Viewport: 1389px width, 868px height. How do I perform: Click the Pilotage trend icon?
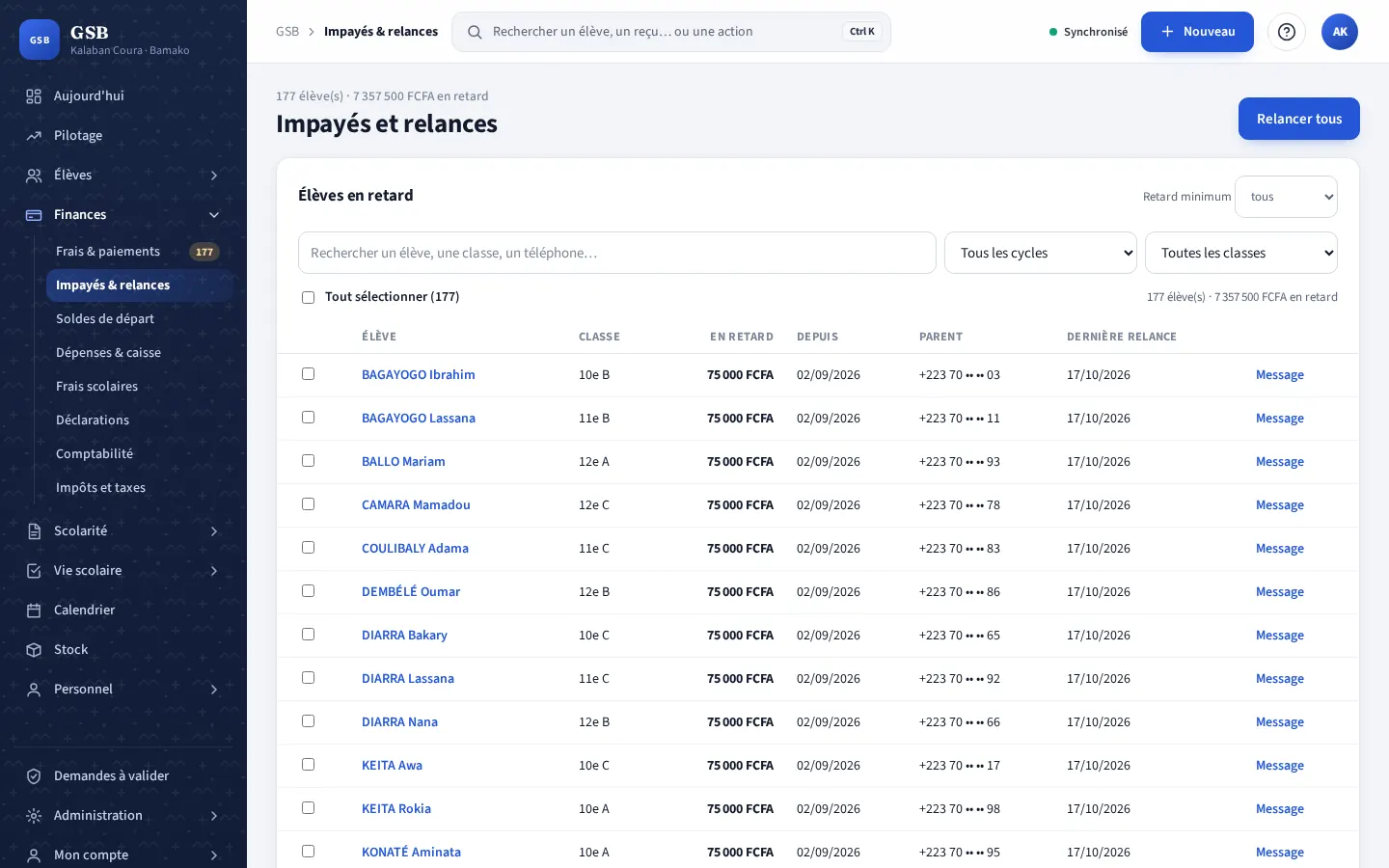click(34, 136)
